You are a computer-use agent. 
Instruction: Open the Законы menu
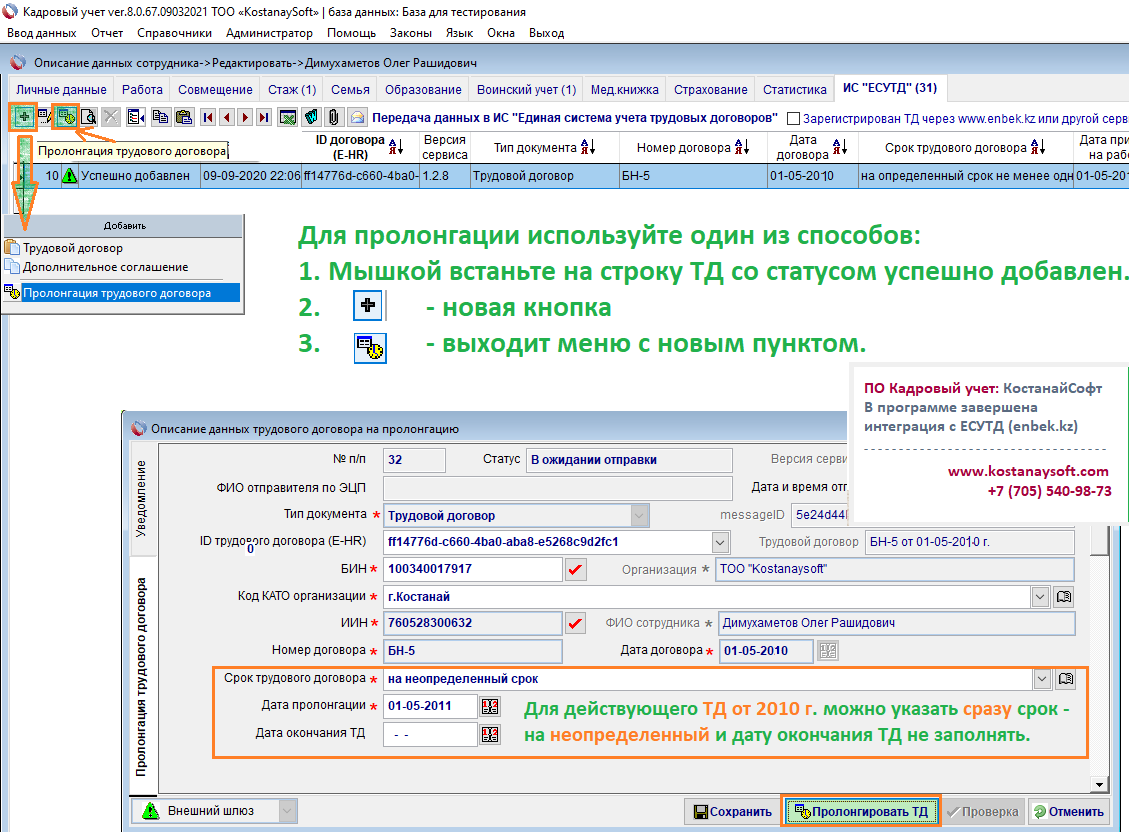click(411, 33)
